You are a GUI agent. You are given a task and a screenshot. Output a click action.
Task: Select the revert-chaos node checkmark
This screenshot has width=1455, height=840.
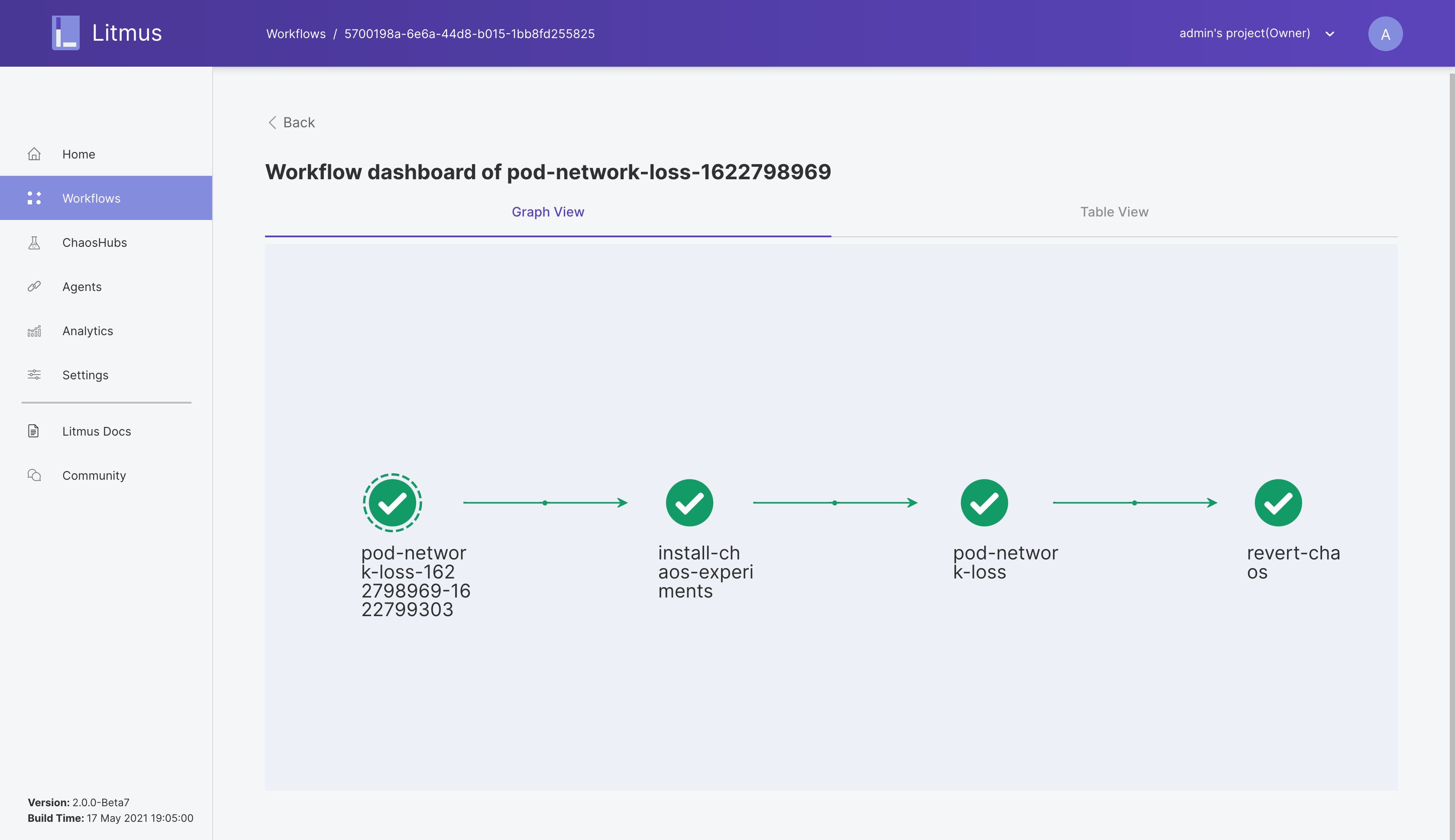click(1278, 503)
